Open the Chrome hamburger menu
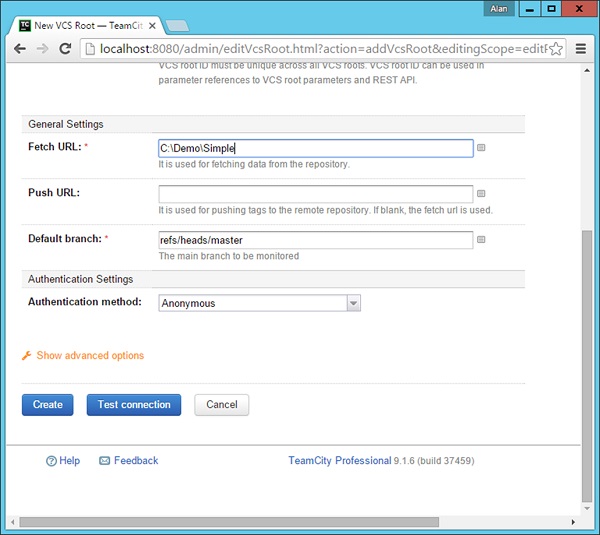Screen dimensions: 600x535 coord(581,48)
